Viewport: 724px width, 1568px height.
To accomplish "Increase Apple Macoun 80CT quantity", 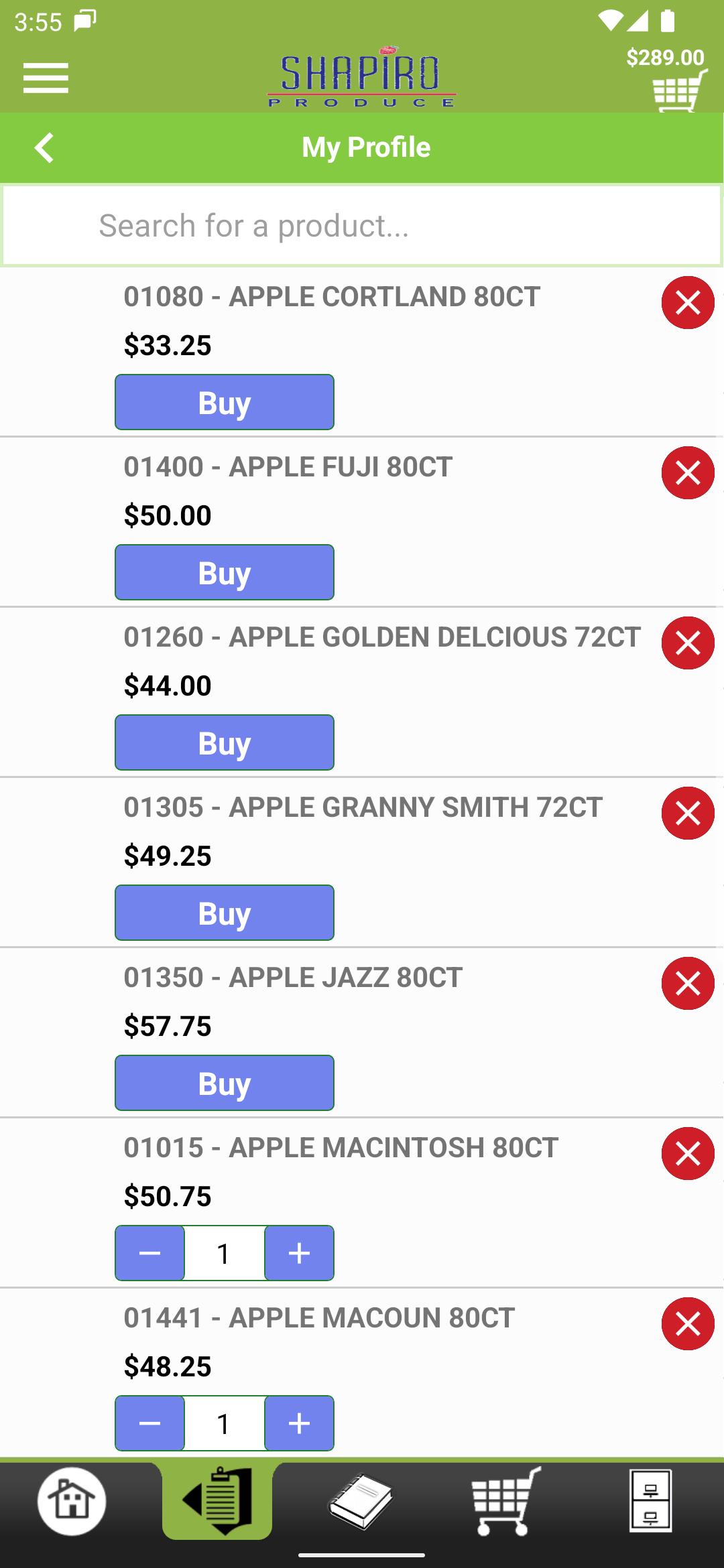I will [x=299, y=1423].
